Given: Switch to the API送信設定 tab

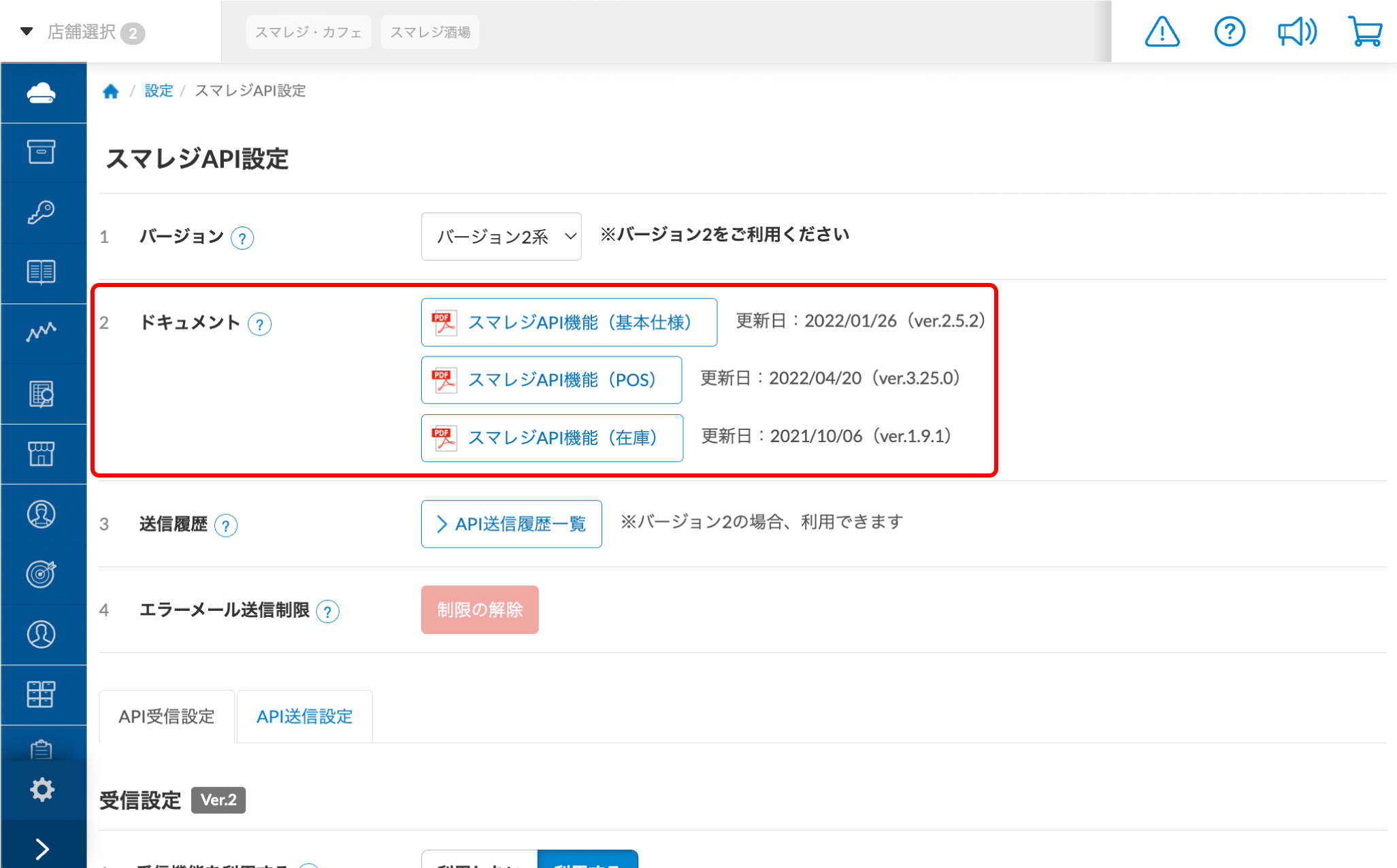Looking at the screenshot, I should (304, 716).
